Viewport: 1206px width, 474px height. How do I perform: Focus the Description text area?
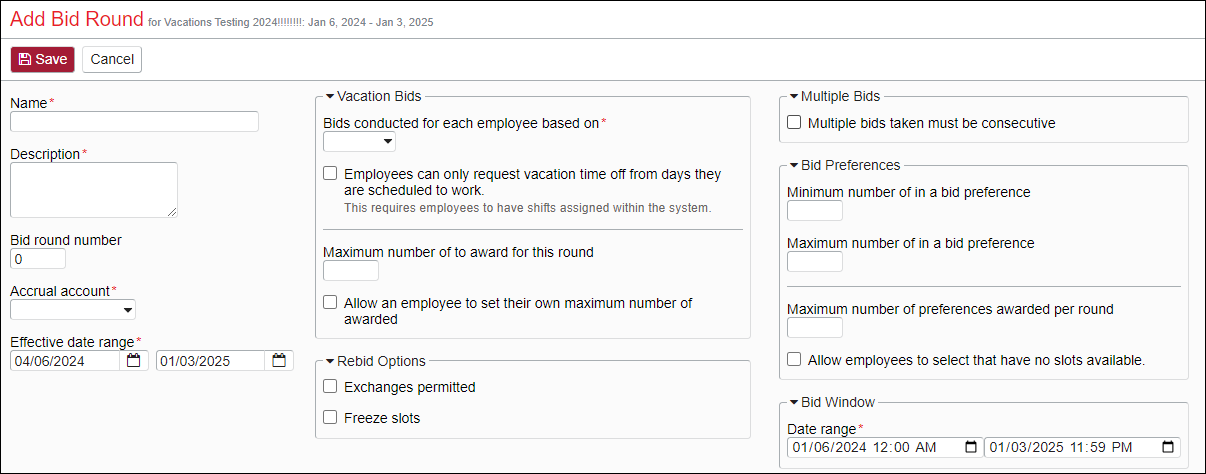(x=94, y=190)
